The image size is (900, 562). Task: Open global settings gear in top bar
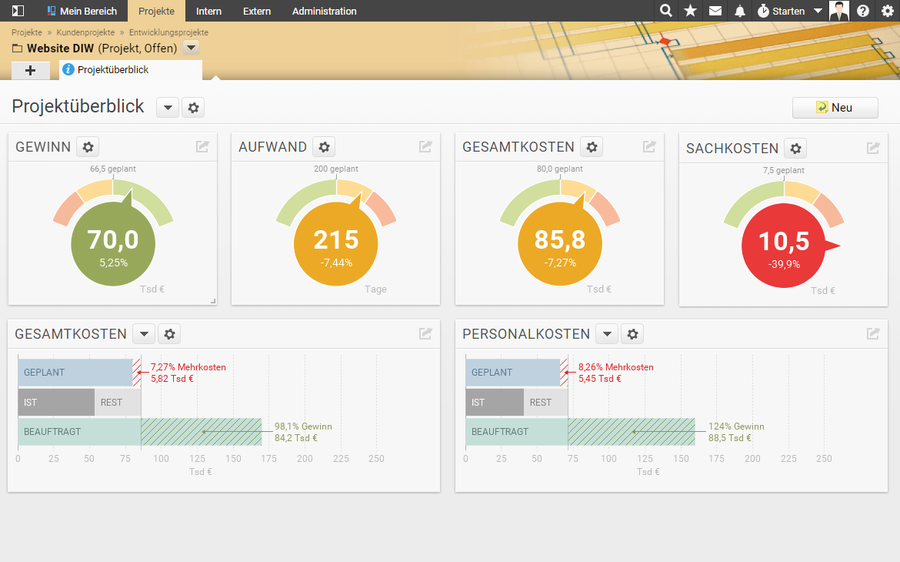pyautogui.click(x=887, y=11)
